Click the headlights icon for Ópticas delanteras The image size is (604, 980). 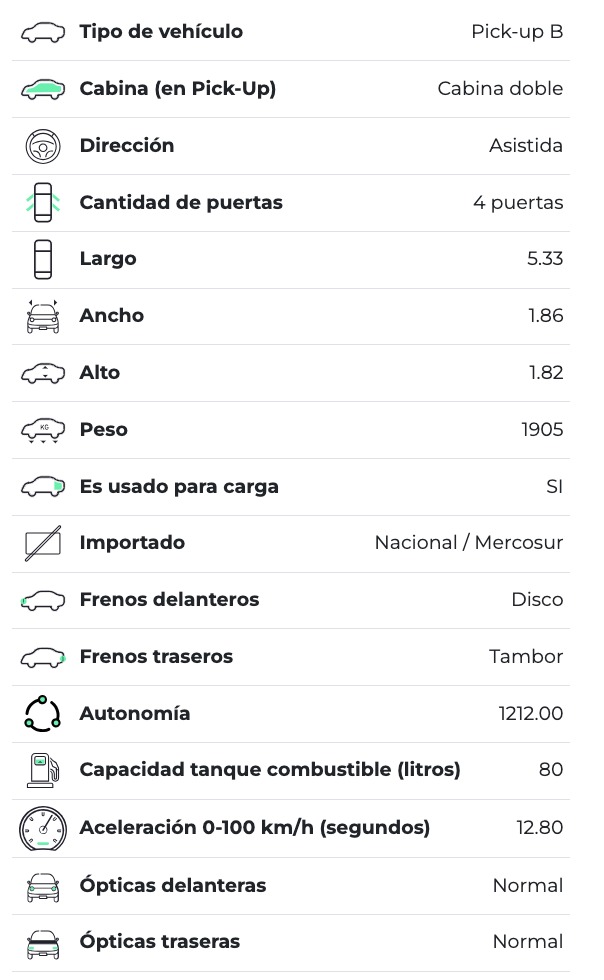click(x=43, y=886)
